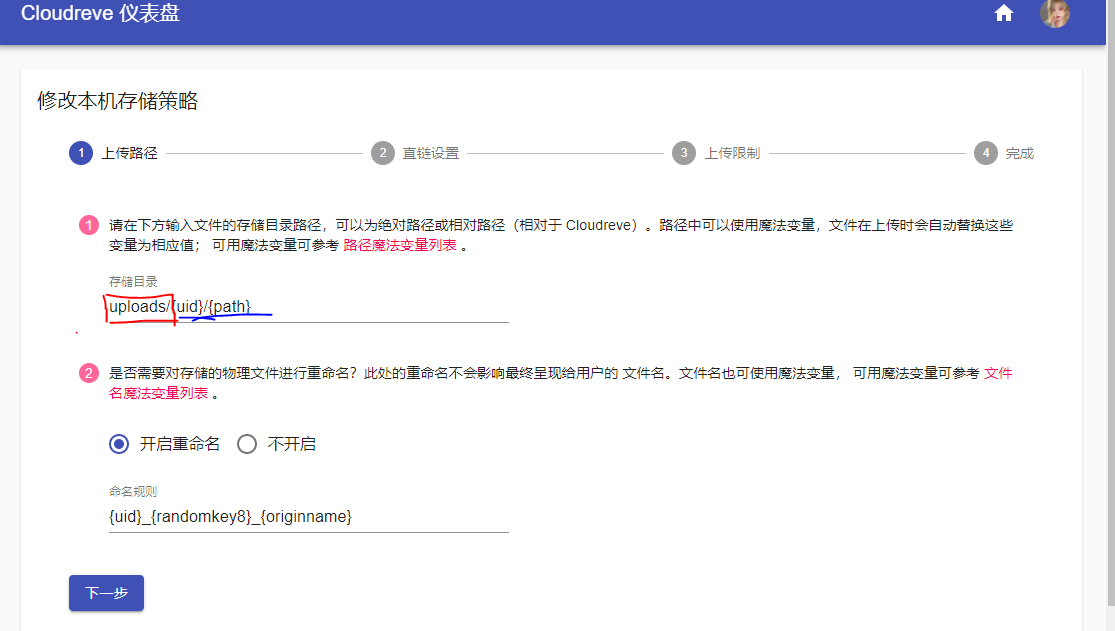Click the Cloudreve 仪表盘 title

tap(100, 14)
